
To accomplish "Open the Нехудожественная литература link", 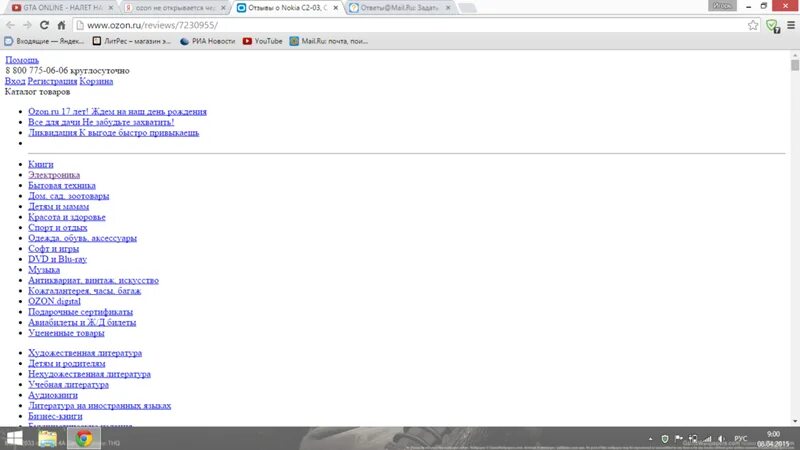I will tap(89, 374).
